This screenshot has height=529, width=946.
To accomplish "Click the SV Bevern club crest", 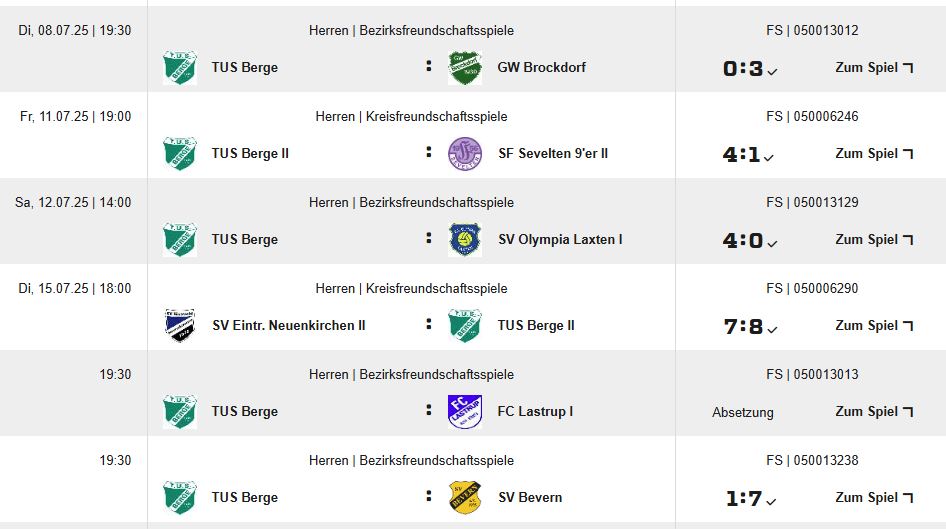I will [465, 498].
